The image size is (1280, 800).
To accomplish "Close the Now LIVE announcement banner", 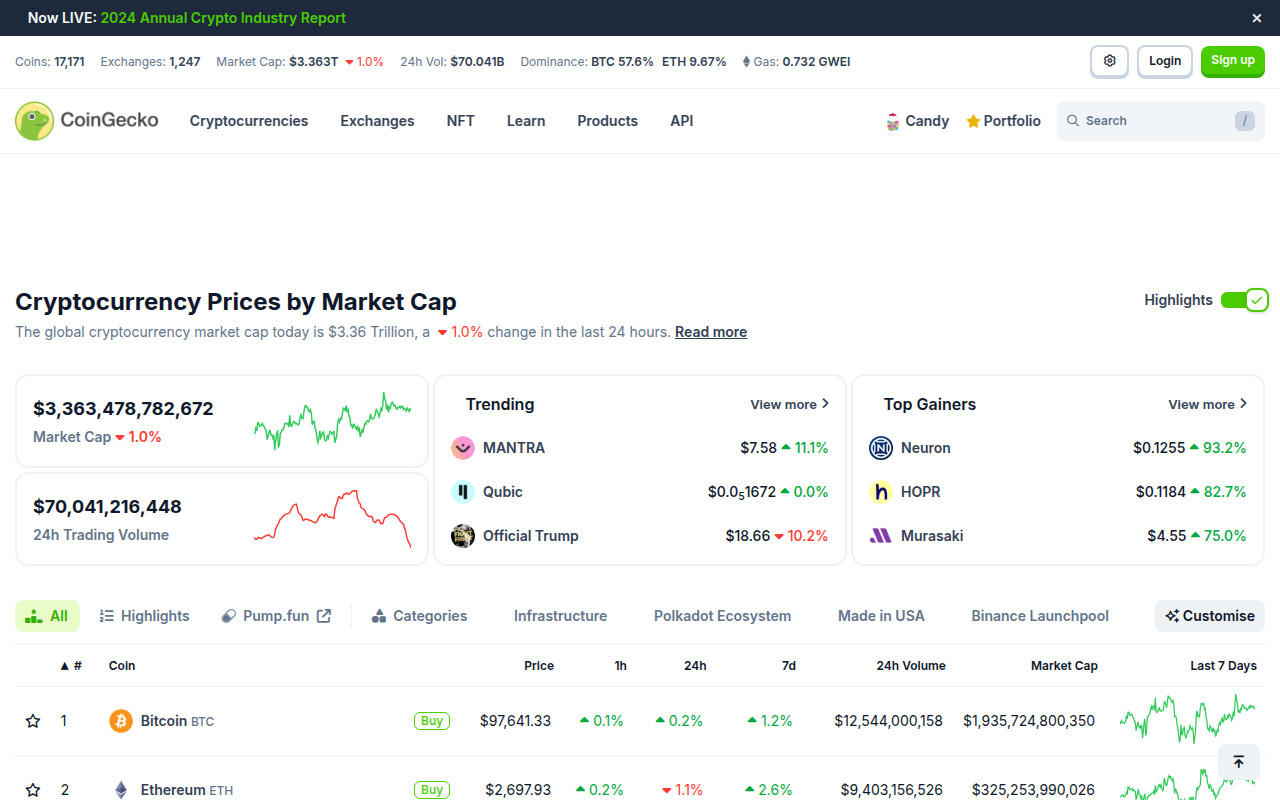I will [x=1257, y=18].
